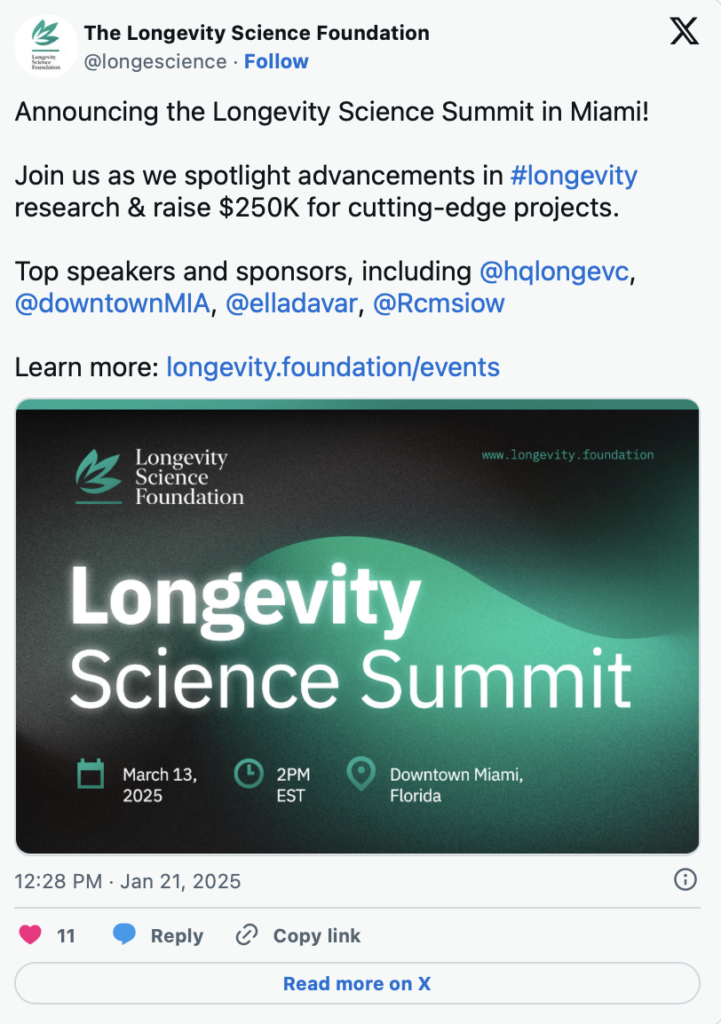Open the longevity.foundation/events link

pyautogui.click(x=333, y=367)
